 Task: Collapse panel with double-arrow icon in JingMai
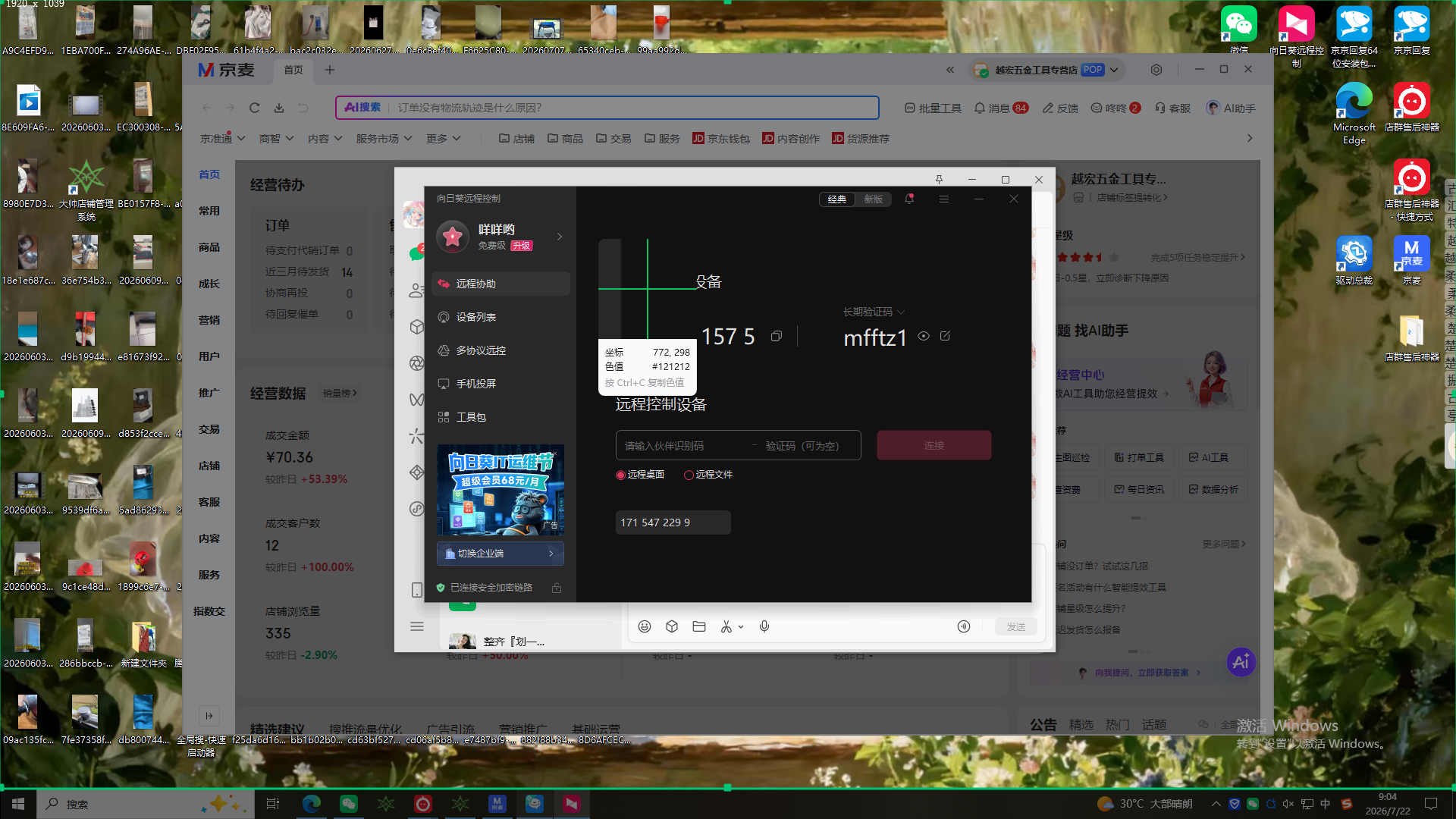point(950,70)
